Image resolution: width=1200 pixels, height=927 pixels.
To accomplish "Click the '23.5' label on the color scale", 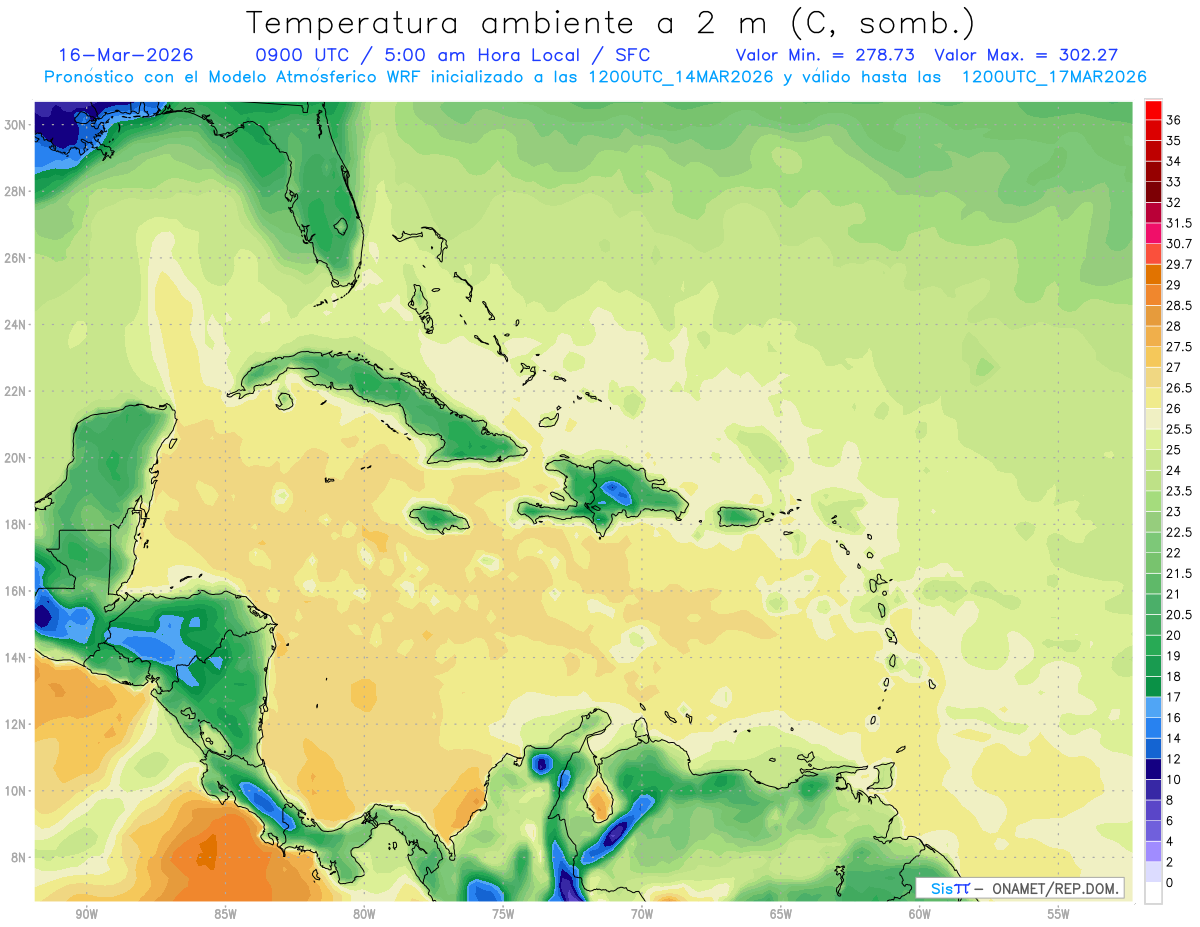I will pos(1179,491).
